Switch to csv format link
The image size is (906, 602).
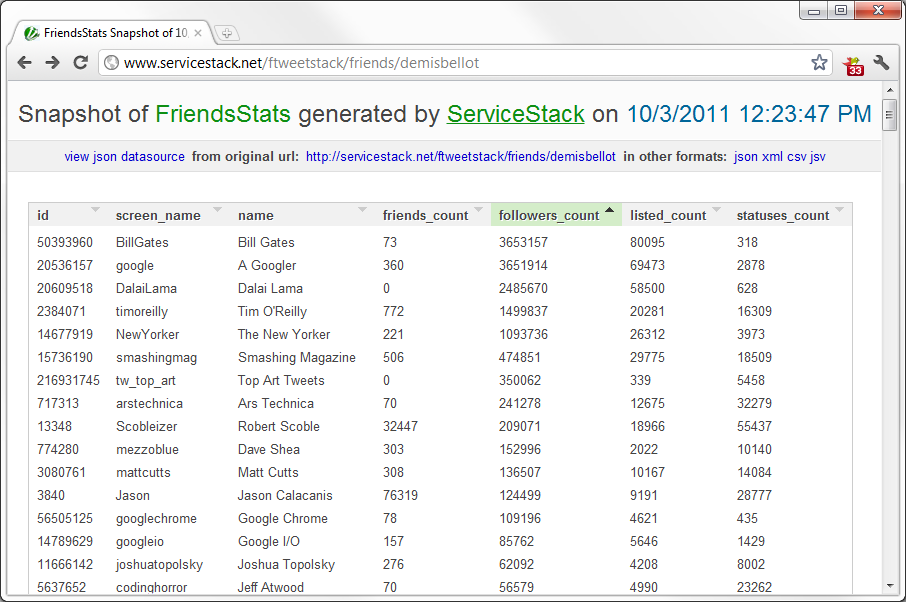[797, 157]
